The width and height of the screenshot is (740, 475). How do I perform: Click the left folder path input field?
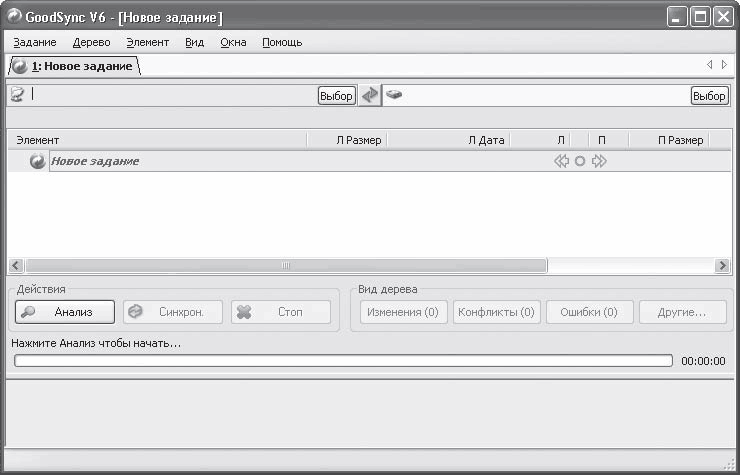click(170, 95)
